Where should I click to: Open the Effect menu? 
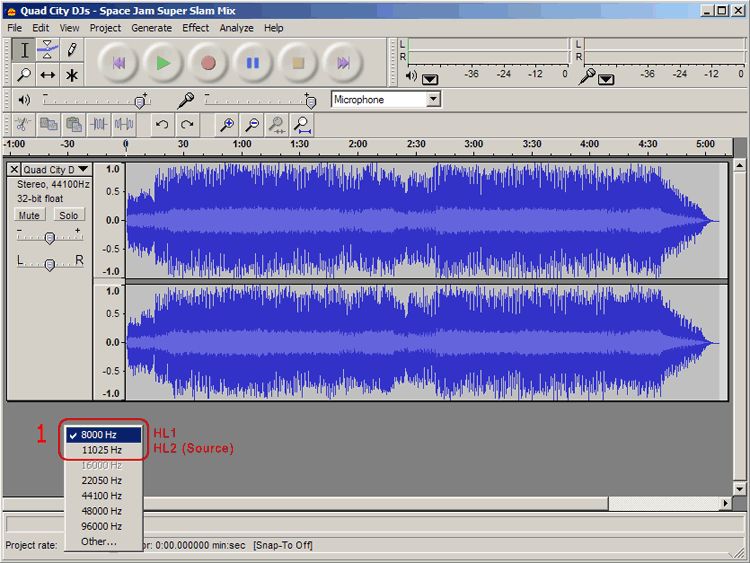(x=196, y=28)
